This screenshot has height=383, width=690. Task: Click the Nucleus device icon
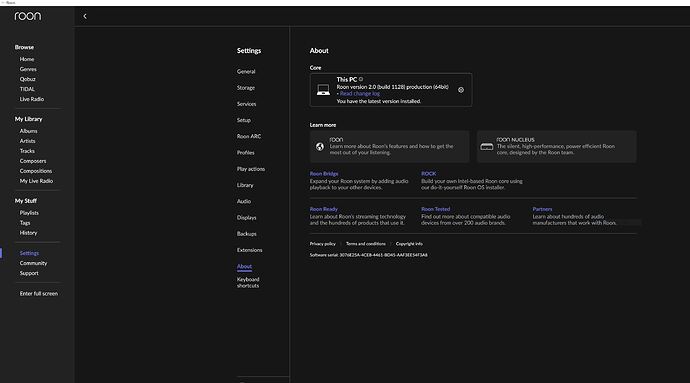(487, 147)
